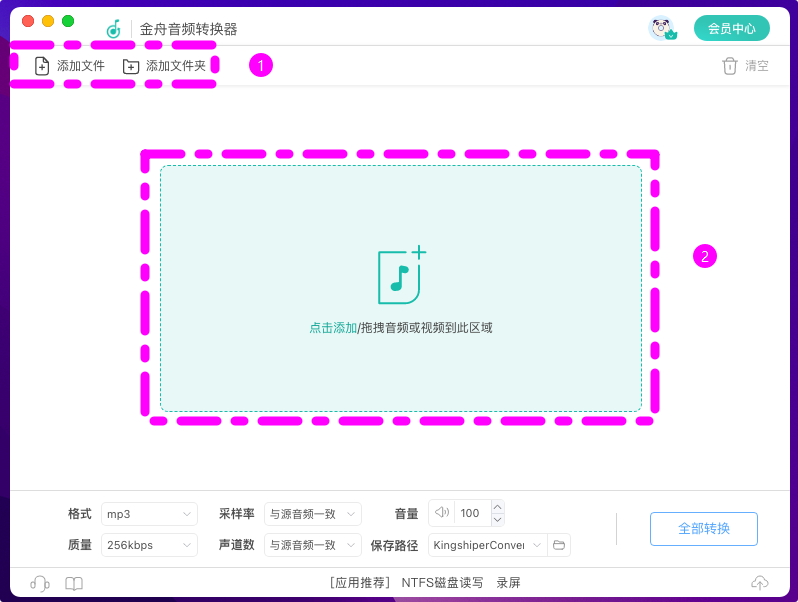Click the 清空 text label
The height and width of the screenshot is (602, 798).
pyautogui.click(x=757, y=66)
